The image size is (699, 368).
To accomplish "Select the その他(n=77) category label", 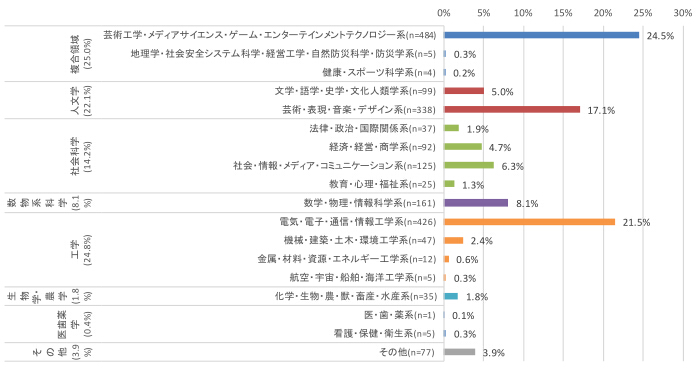I will click(x=407, y=352).
